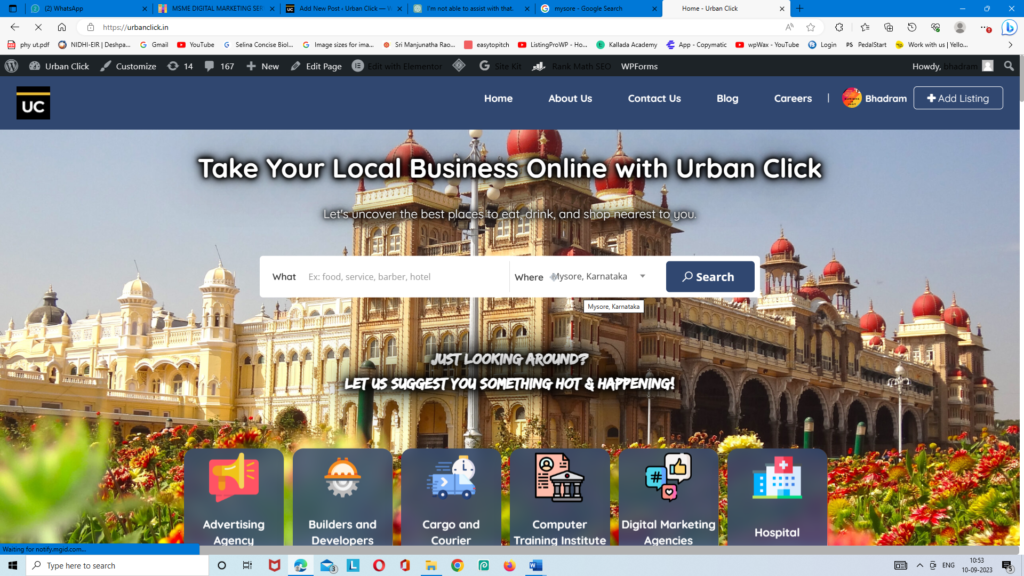Click the browser home button
Image resolution: width=1024 pixels, height=576 pixels.
pyautogui.click(x=61, y=27)
